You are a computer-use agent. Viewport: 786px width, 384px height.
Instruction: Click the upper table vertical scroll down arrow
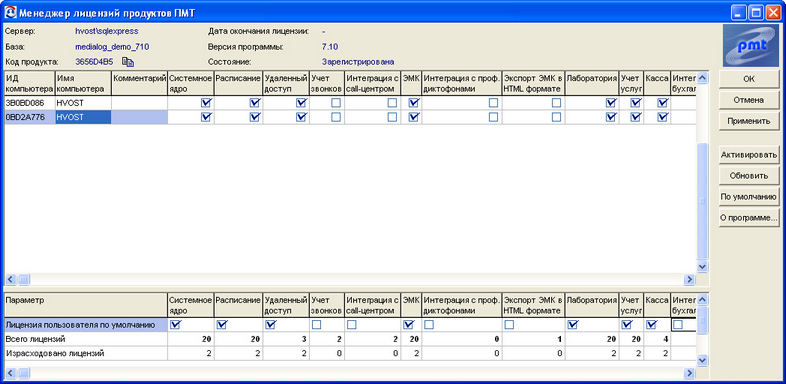(x=702, y=267)
